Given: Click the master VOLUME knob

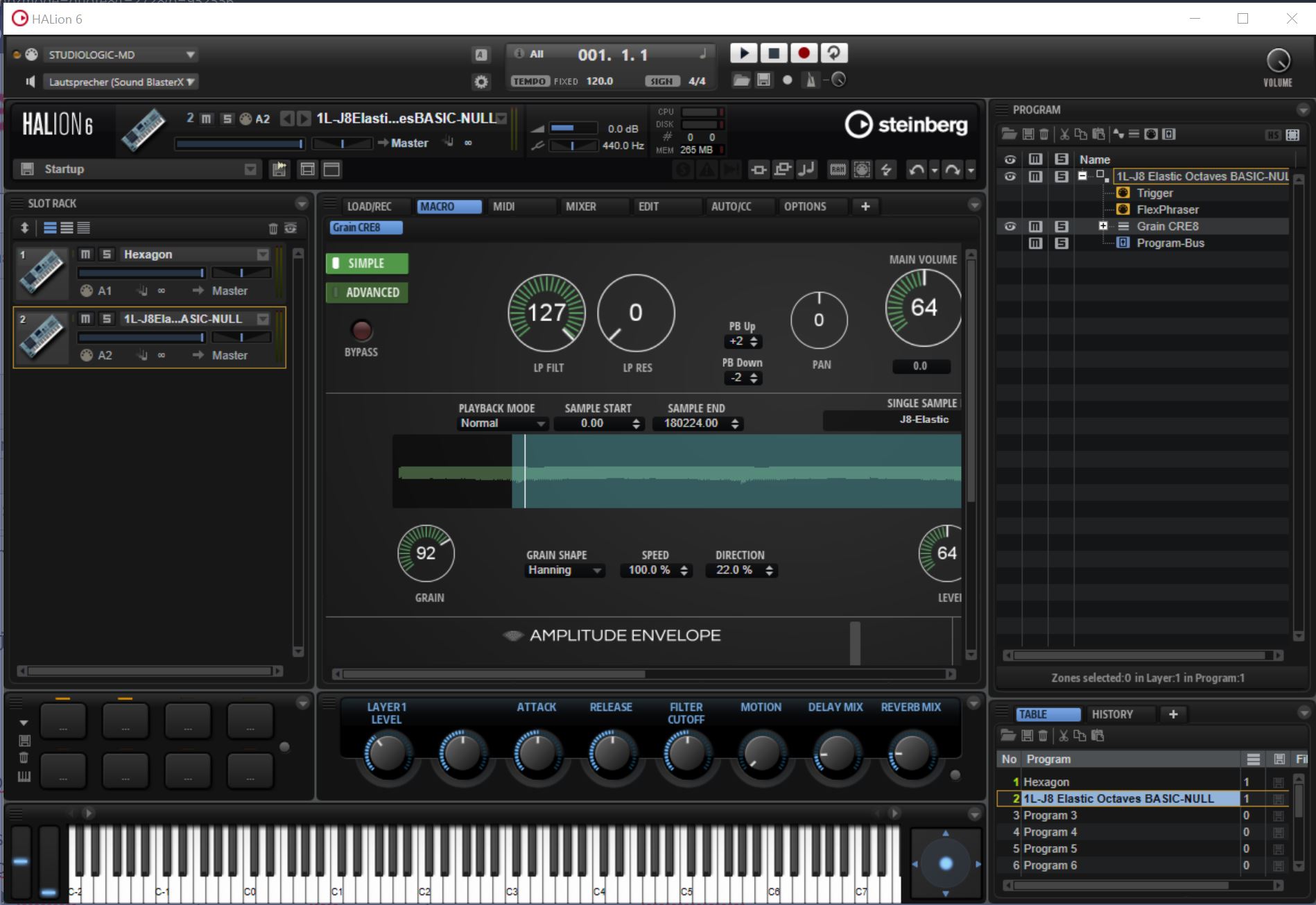Looking at the screenshot, I should click(1278, 61).
